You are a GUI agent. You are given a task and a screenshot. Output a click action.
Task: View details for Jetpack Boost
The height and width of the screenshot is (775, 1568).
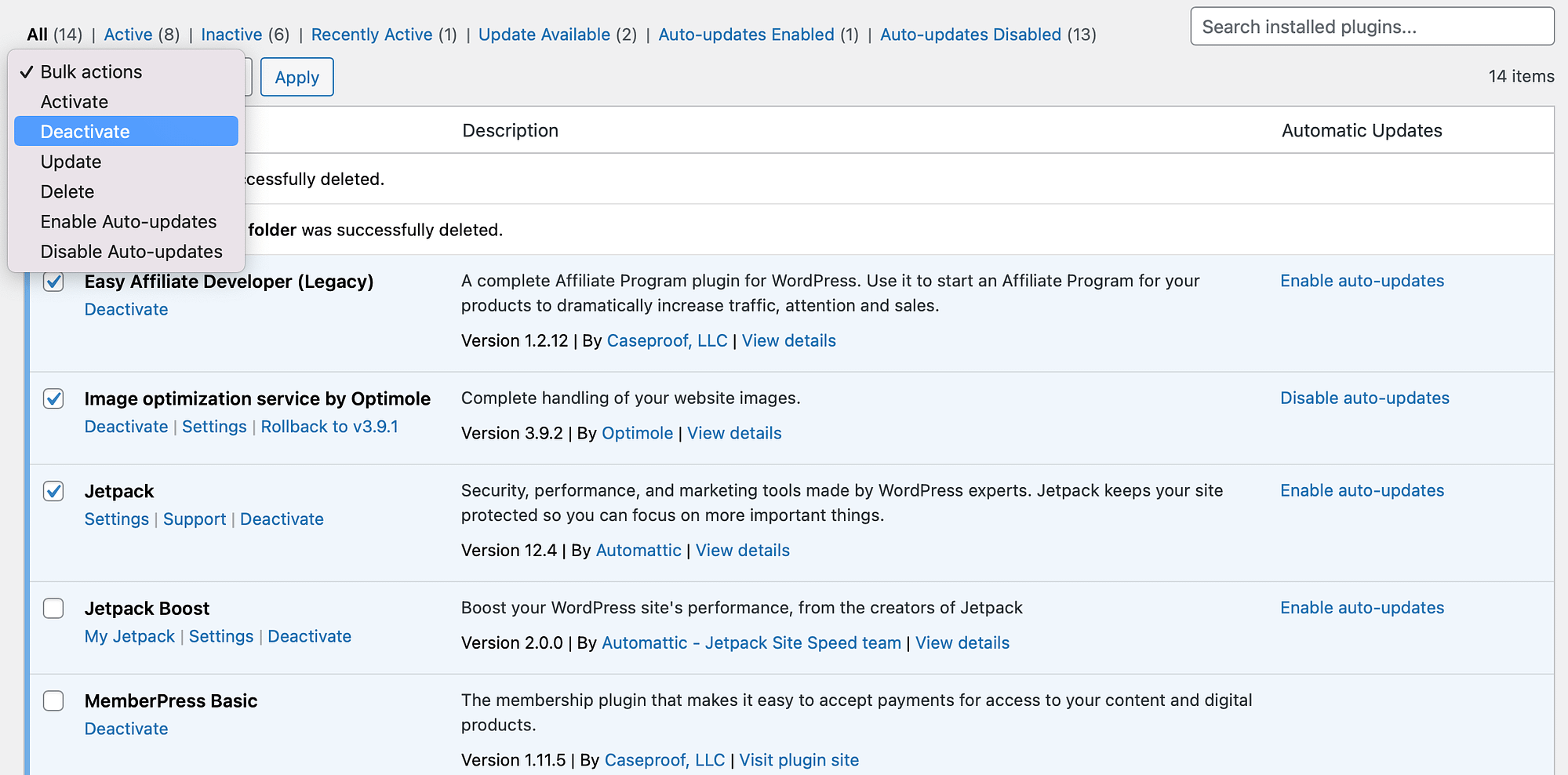[962, 643]
